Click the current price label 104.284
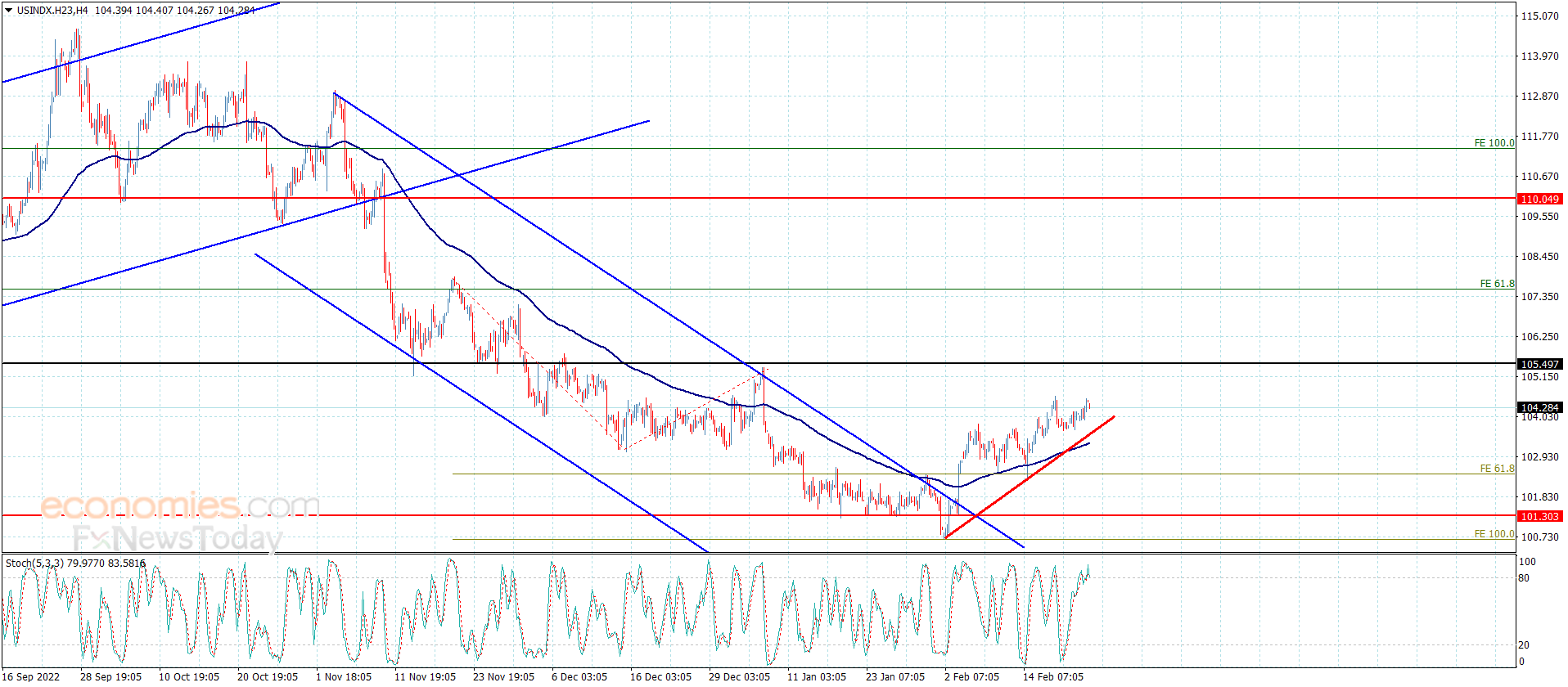Viewport: 1568px width, 687px height. point(1539,407)
